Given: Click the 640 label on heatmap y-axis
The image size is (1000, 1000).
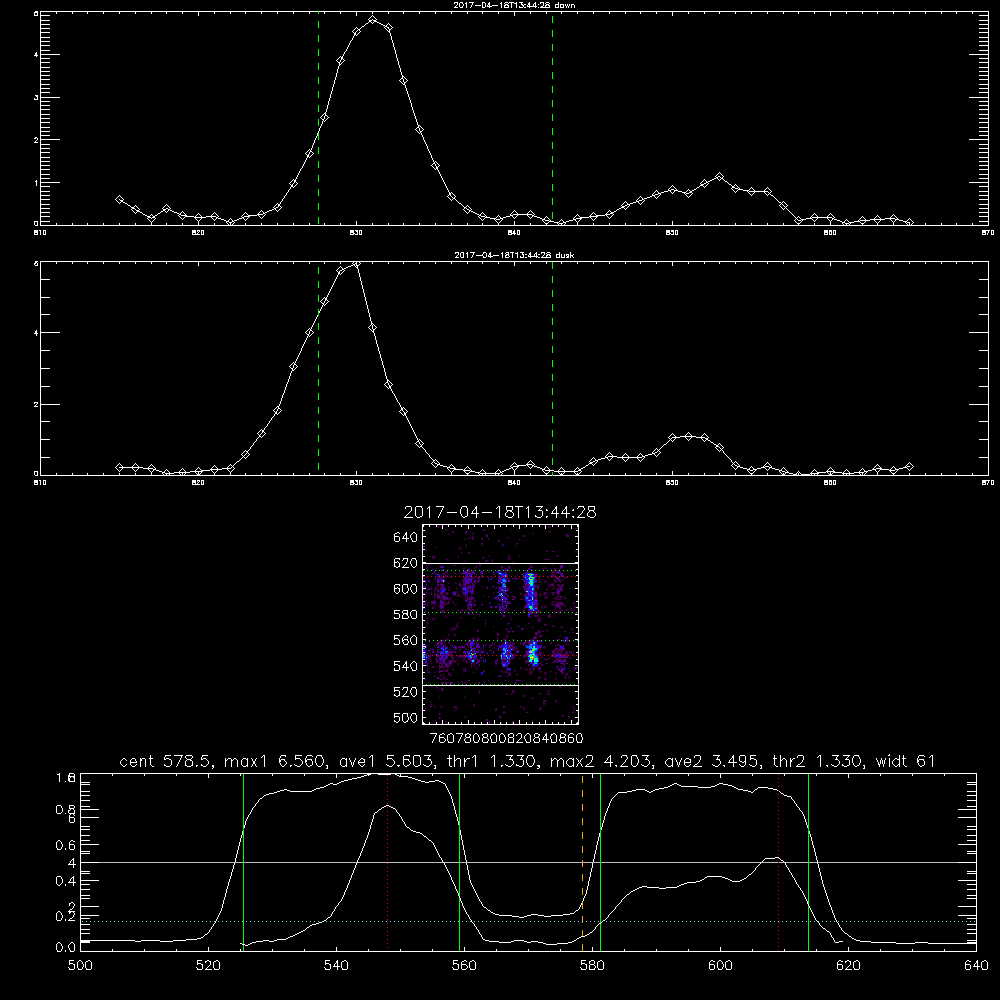Looking at the screenshot, I should (406, 538).
